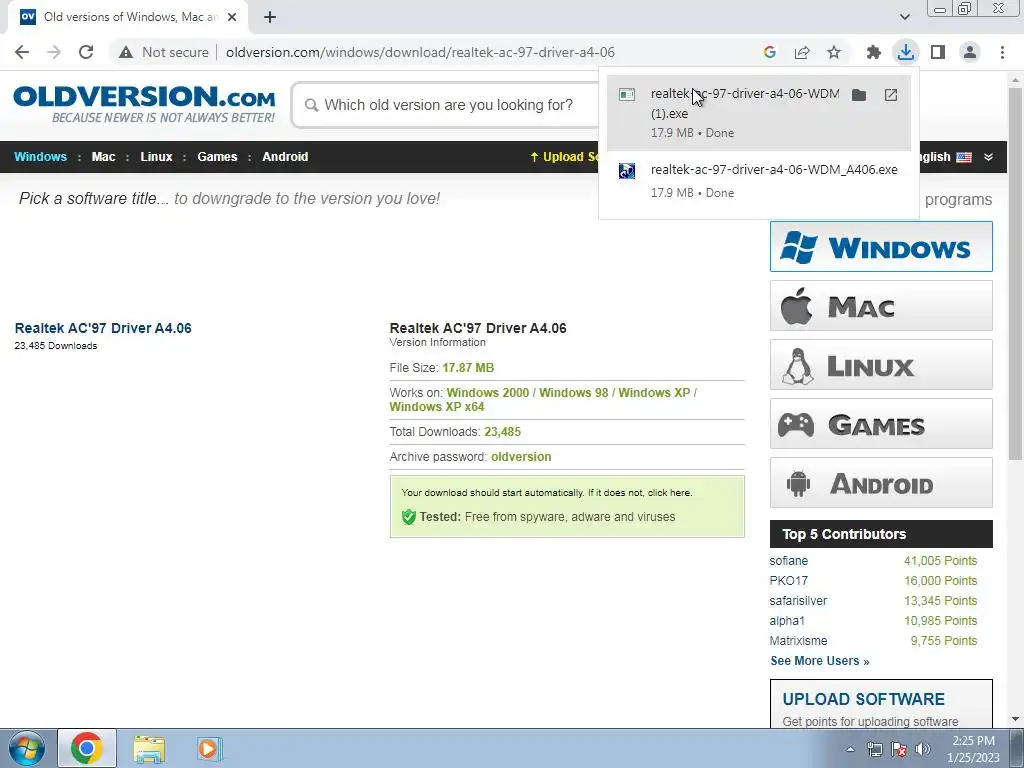This screenshot has height=768, width=1024.
Task: Open the Android navigation menu item
Action: click(x=285, y=157)
